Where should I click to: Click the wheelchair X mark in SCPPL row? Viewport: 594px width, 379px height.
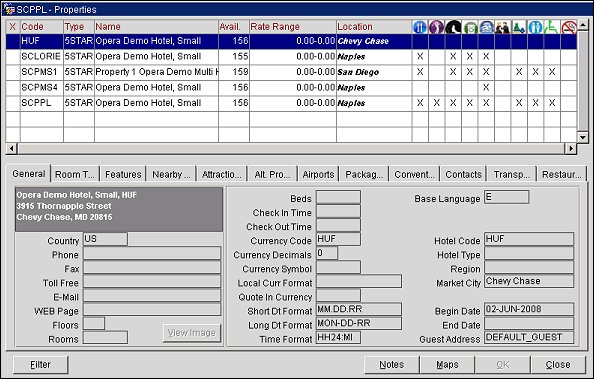tap(552, 103)
